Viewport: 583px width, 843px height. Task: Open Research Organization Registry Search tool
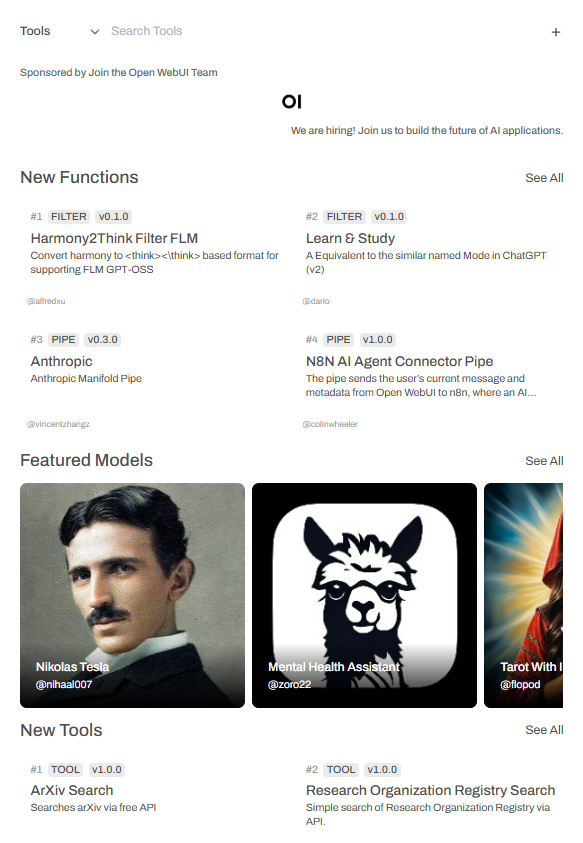tap(430, 790)
